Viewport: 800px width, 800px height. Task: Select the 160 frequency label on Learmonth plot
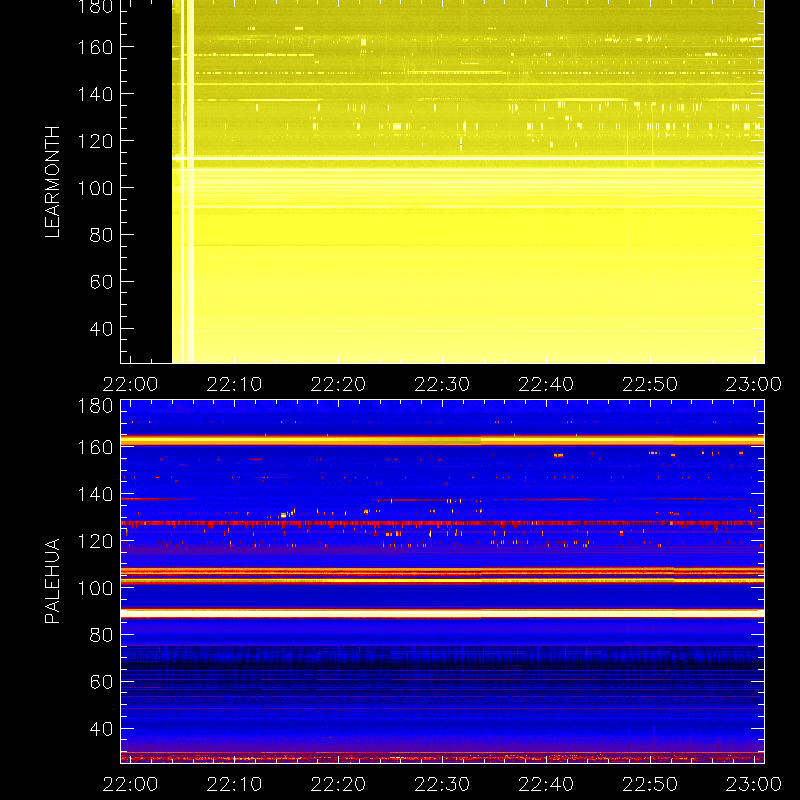click(95, 47)
